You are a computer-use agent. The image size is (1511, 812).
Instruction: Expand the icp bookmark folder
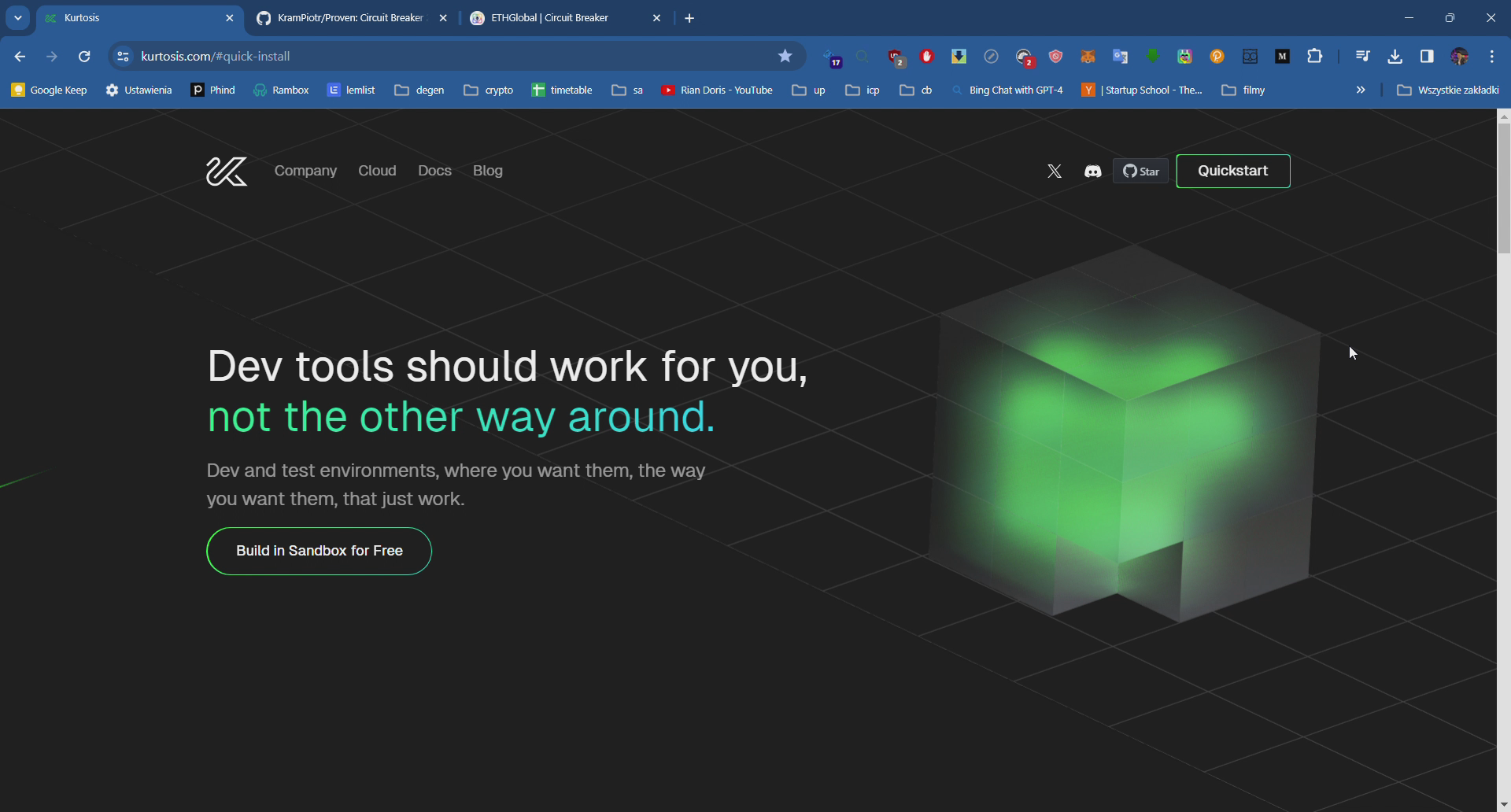pyautogui.click(x=863, y=90)
